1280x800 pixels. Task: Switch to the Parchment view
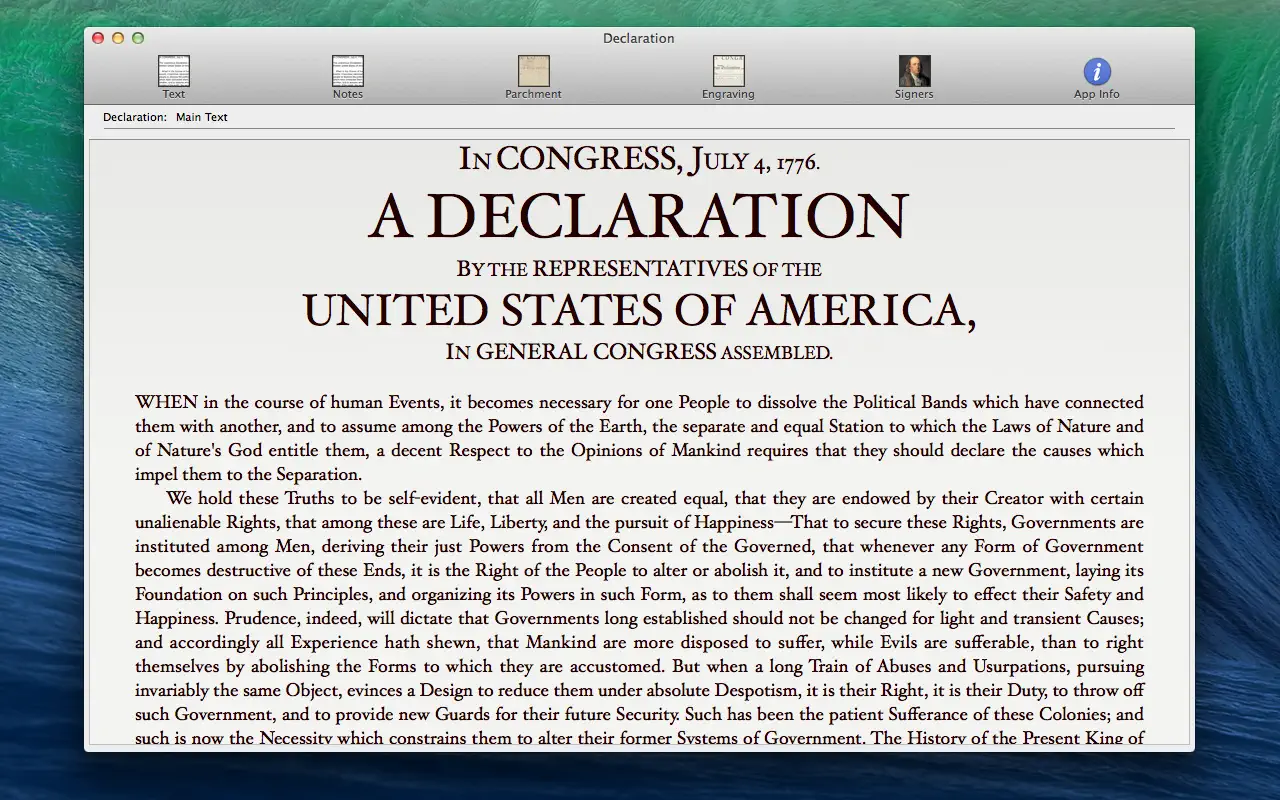(x=533, y=70)
